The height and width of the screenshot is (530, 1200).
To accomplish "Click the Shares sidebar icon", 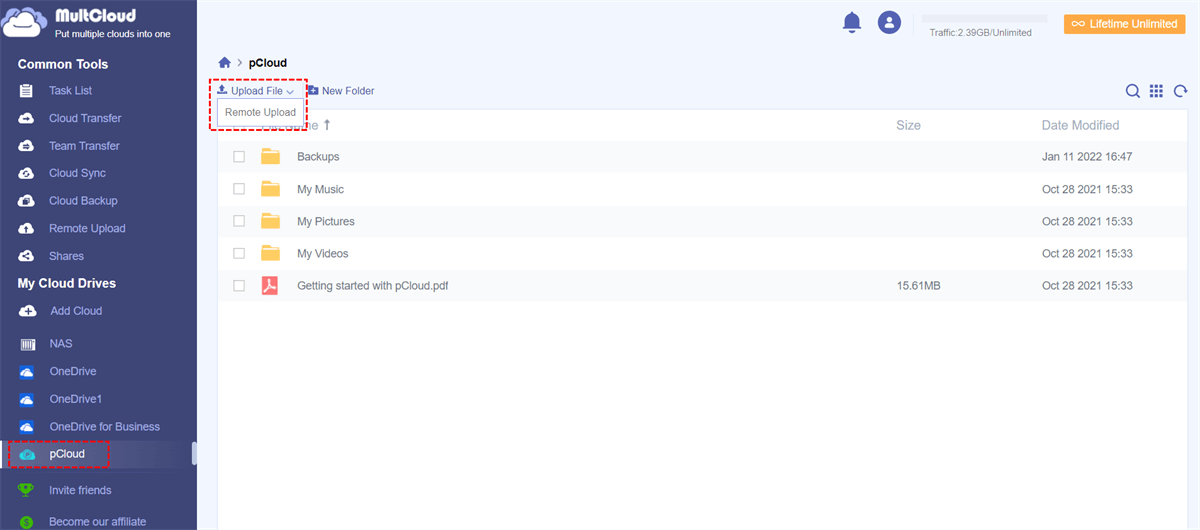I will pyautogui.click(x=27, y=256).
